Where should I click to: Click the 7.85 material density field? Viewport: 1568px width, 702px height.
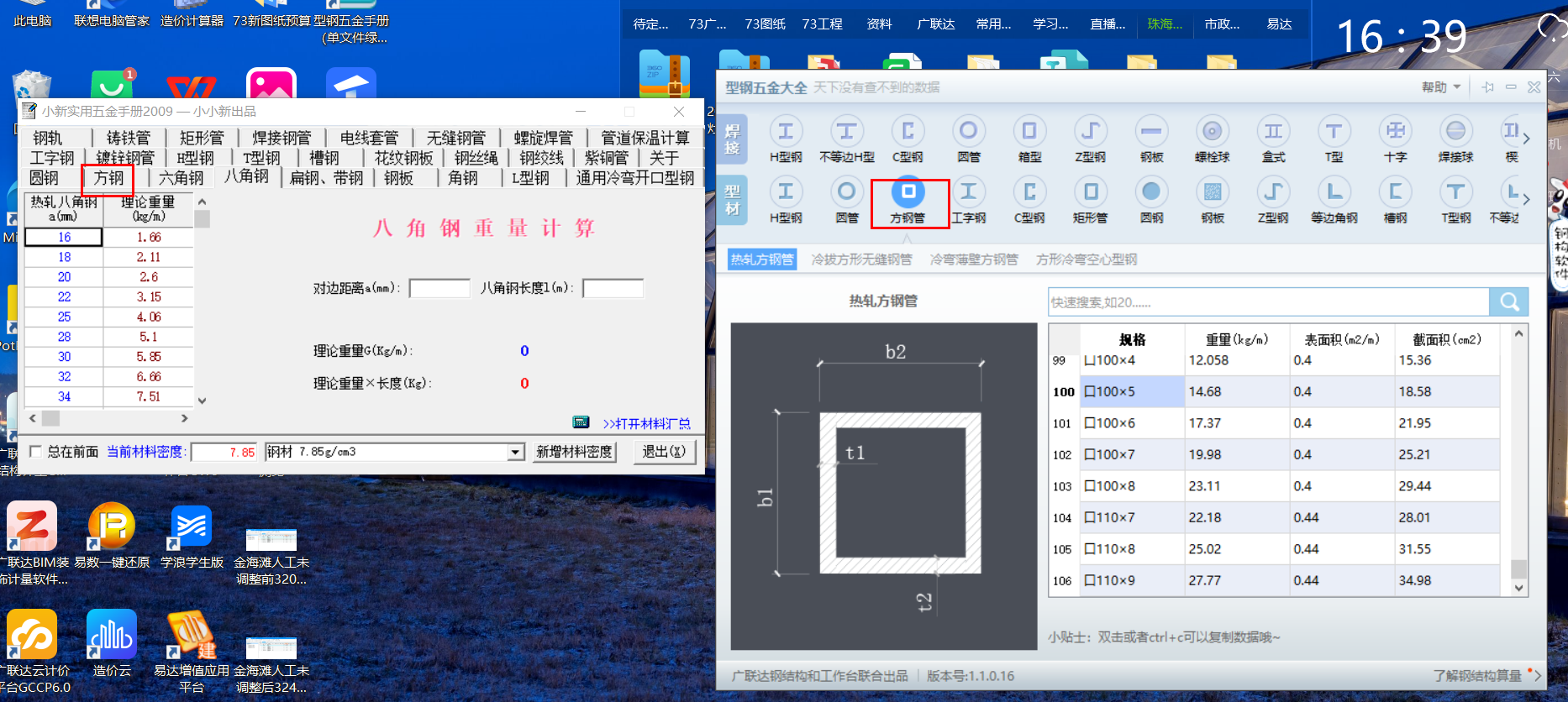pyautogui.click(x=224, y=452)
